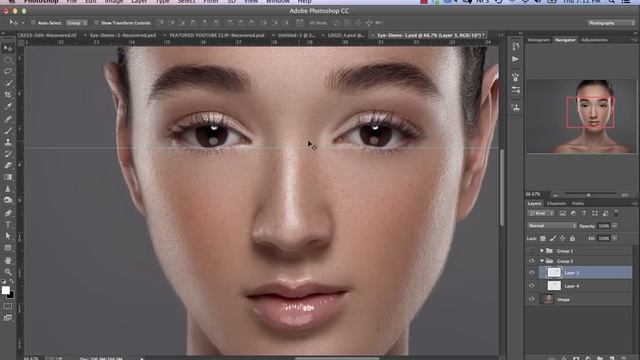The height and width of the screenshot is (360, 640).
Task: Select the Lasso tool
Action: 8,71
